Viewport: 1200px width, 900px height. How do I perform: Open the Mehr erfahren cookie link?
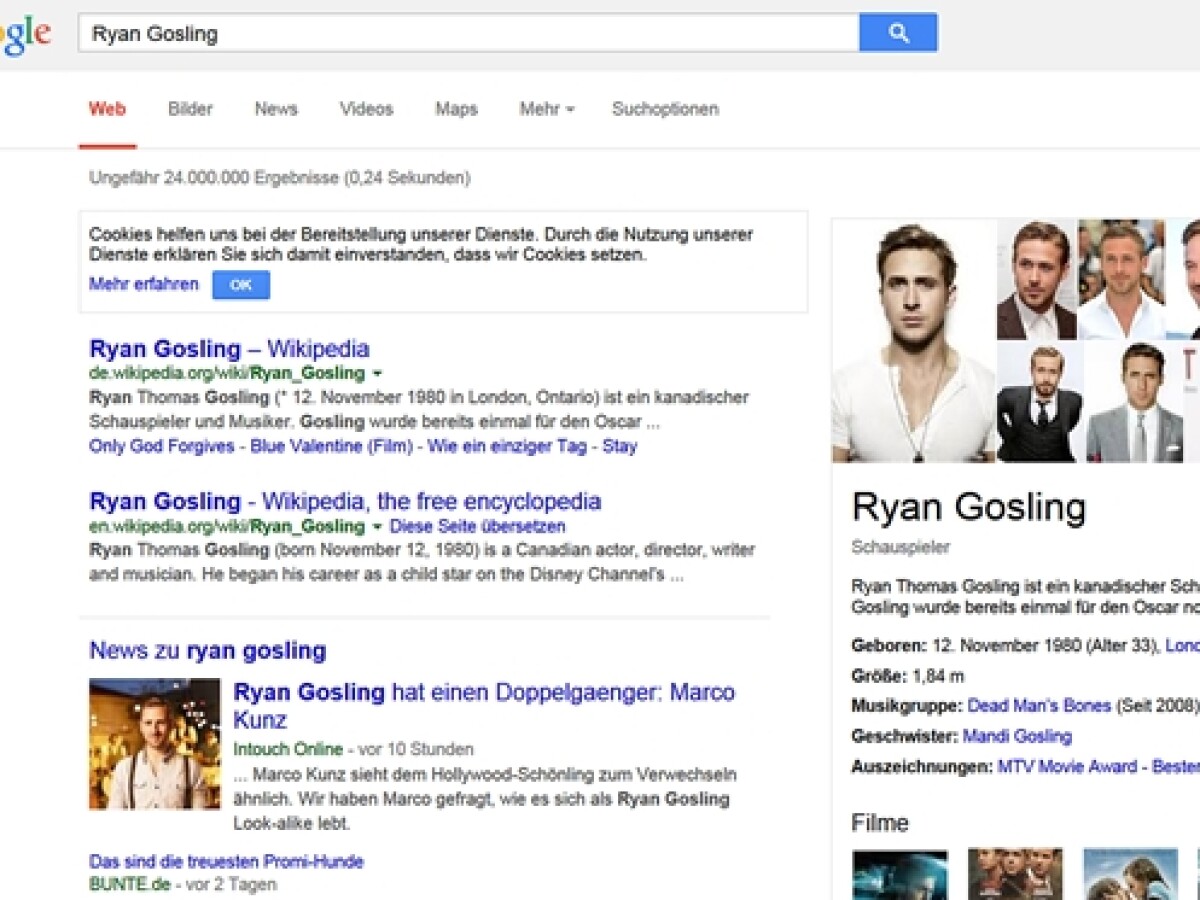(x=143, y=284)
